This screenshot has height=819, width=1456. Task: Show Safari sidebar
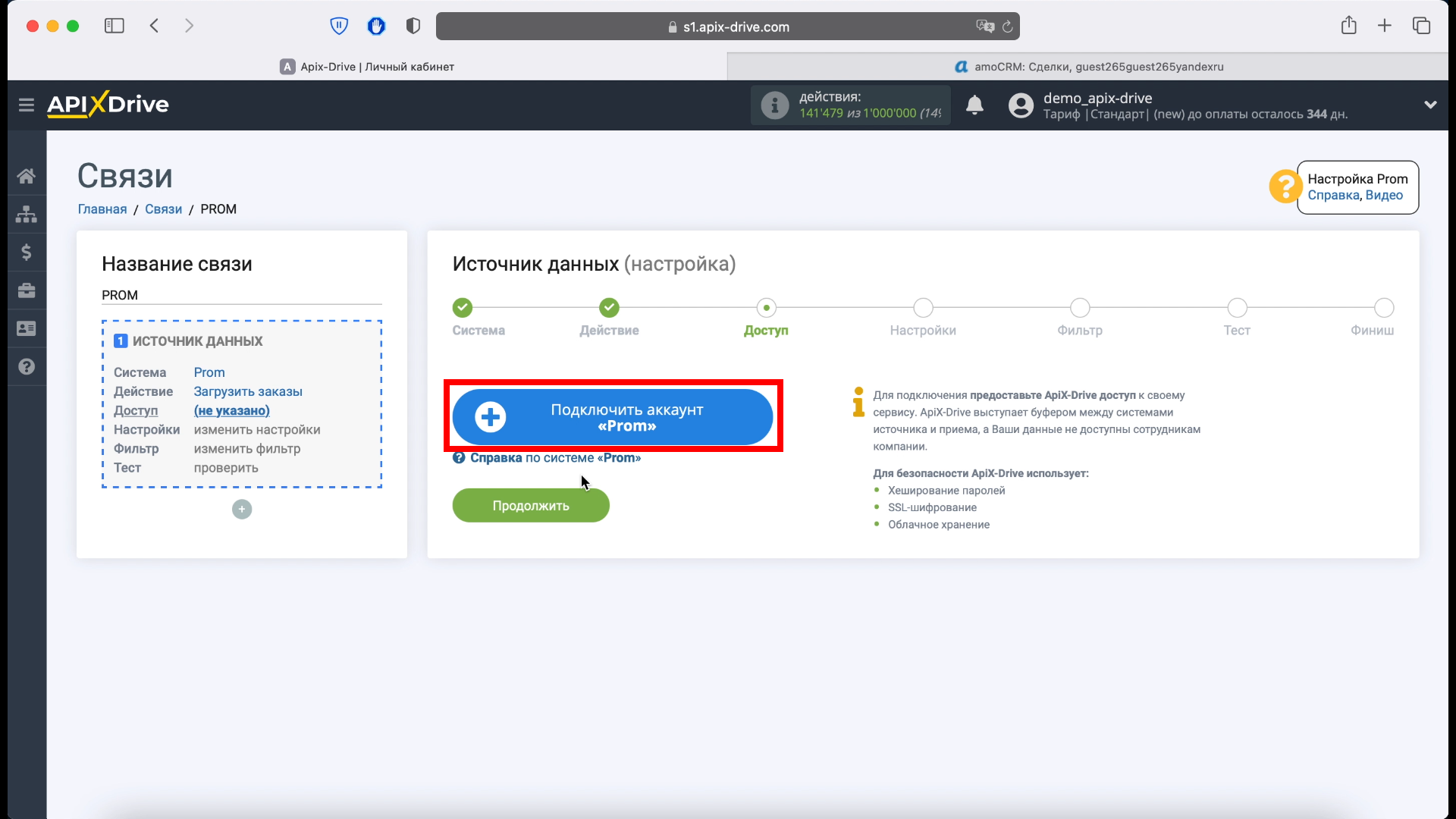115,26
